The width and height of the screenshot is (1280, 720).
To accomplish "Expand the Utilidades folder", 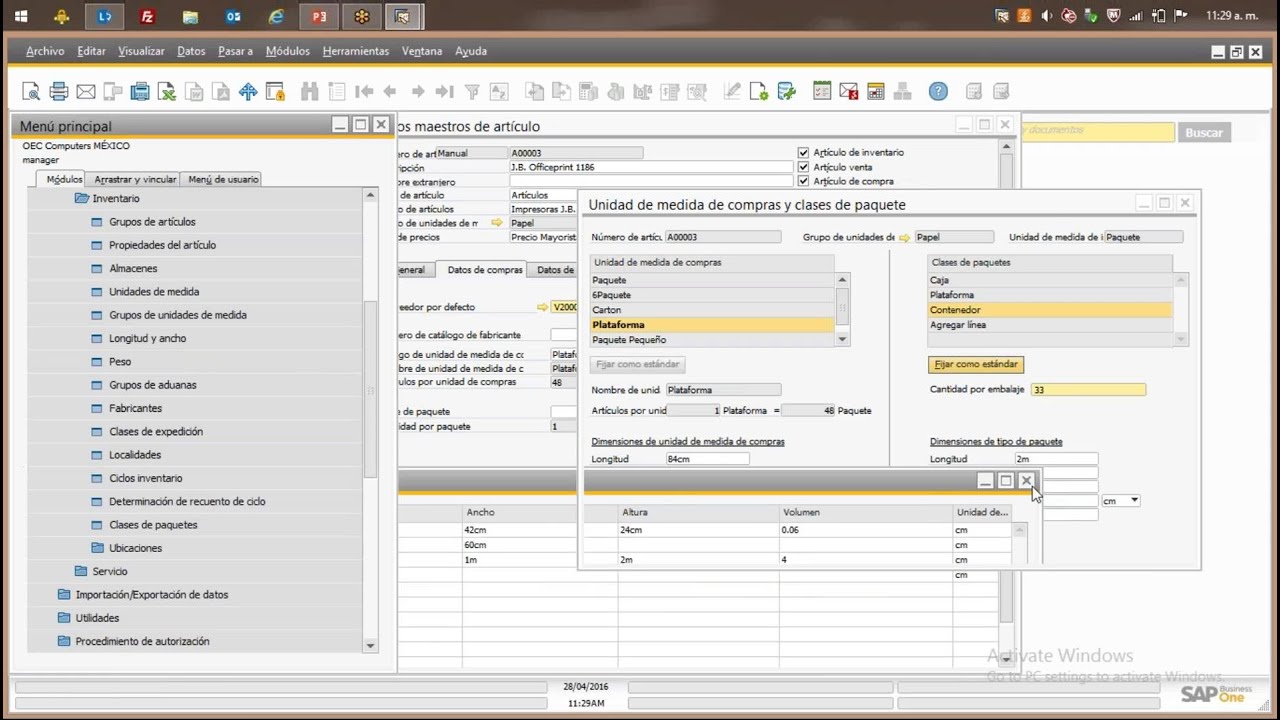I will pyautogui.click(x=65, y=618).
